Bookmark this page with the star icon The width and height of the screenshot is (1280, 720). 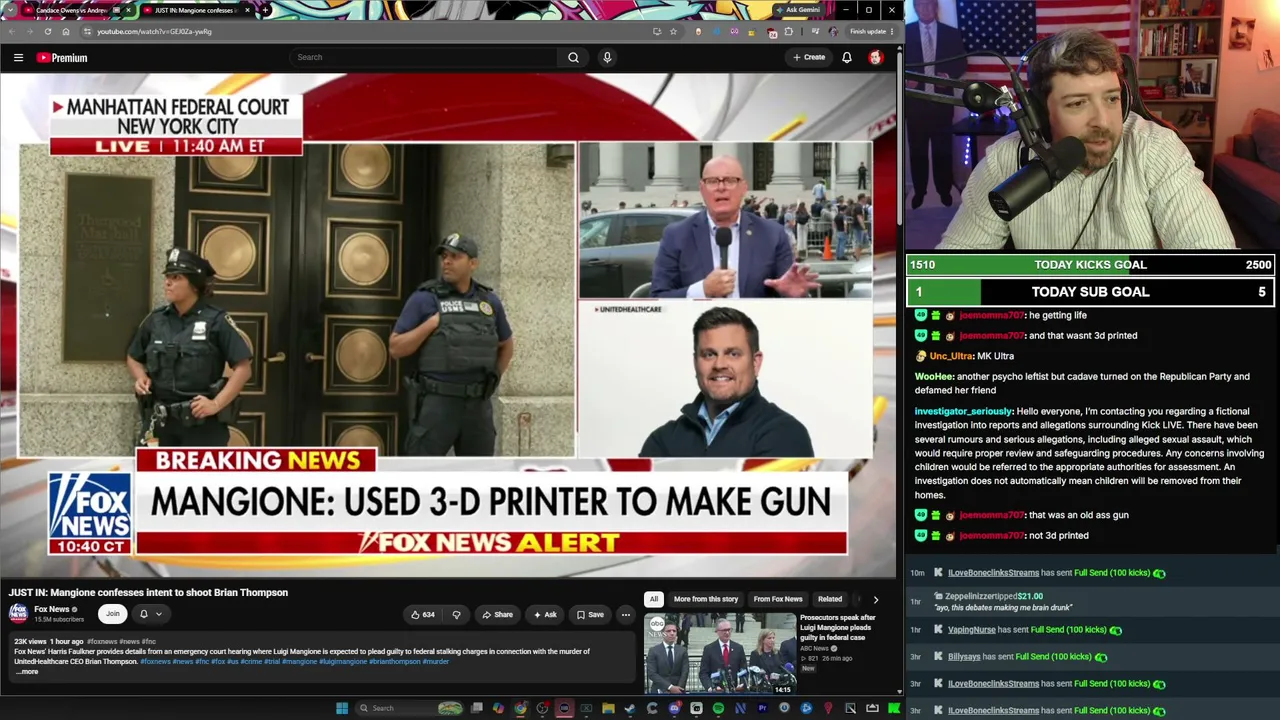tap(673, 31)
